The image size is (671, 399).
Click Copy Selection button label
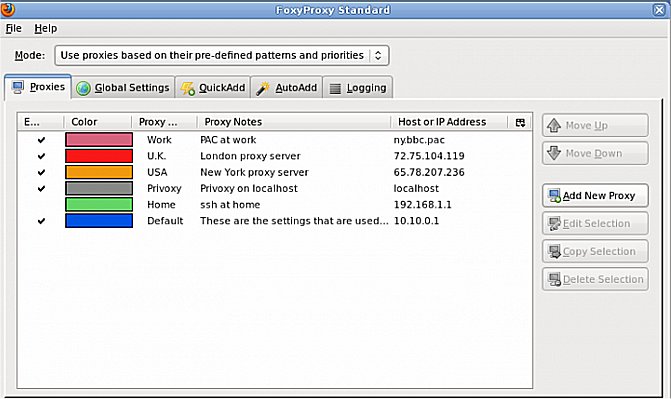(599, 251)
